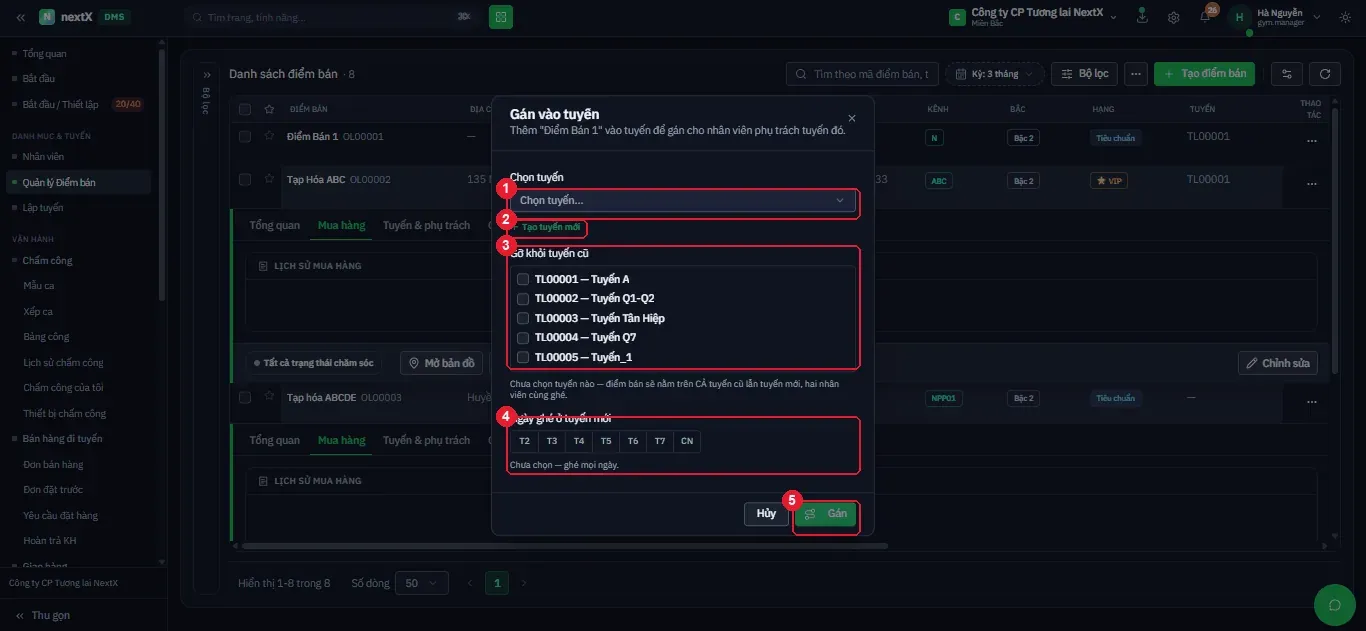Toggle the CN visit day
The image size is (1366, 631).
pos(687,440)
